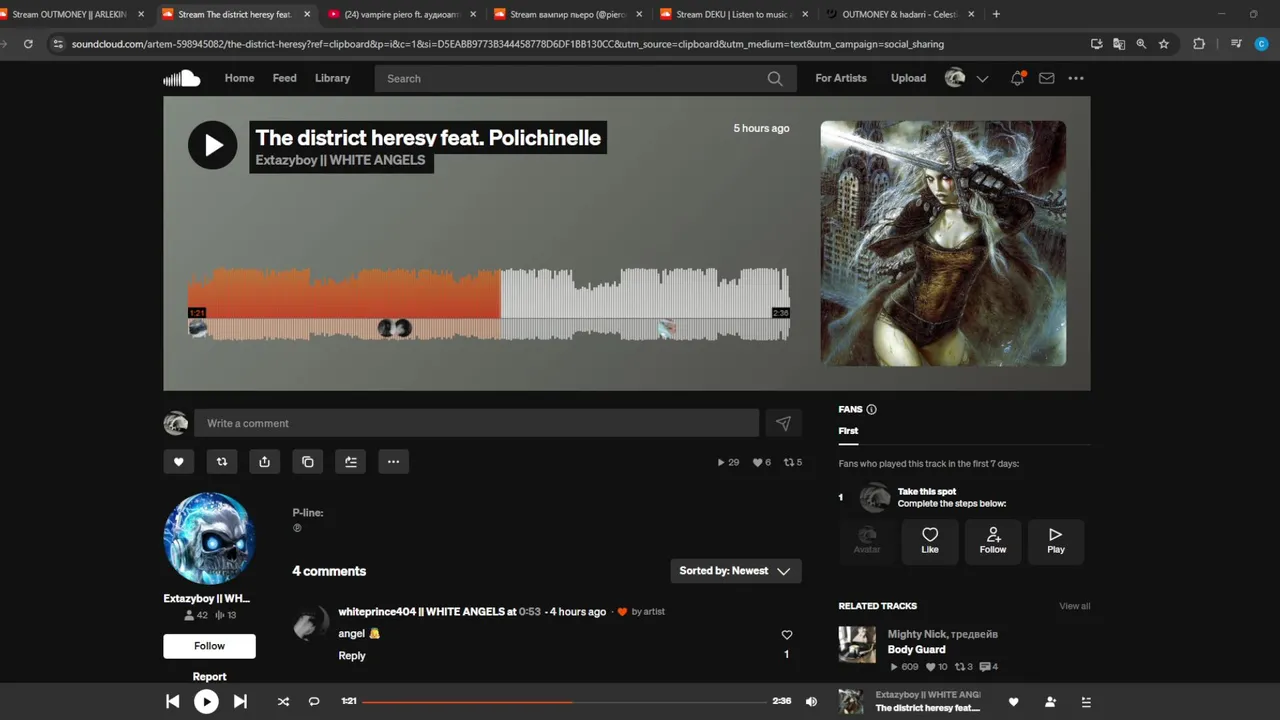The width and height of the screenshot is (1280, 720).
Task: Copy link of the track
Action: (307, 462)
